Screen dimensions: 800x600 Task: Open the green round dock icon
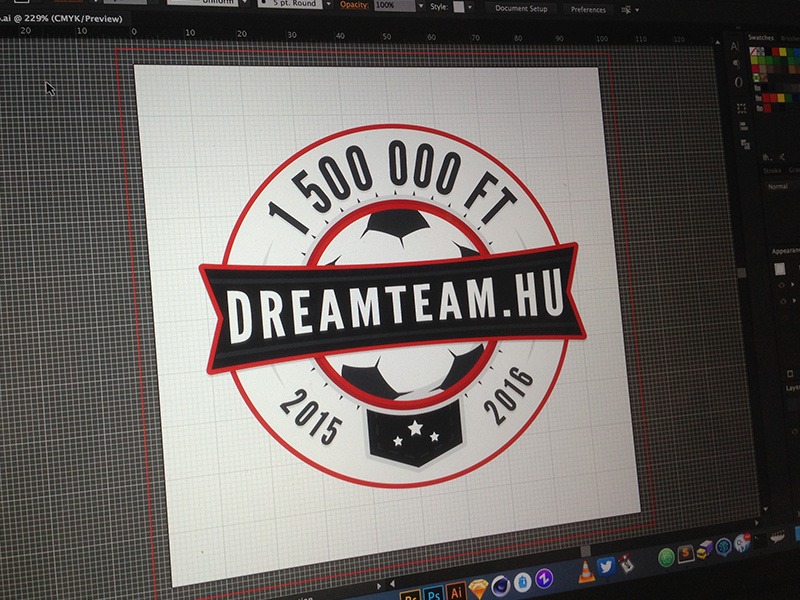point(666,558)
